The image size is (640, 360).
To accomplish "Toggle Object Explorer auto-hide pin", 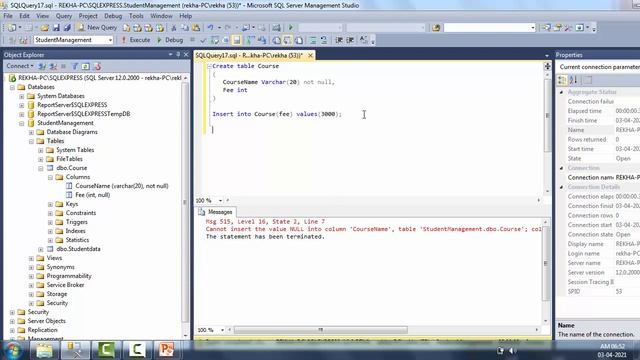I will (x=178, y=54).
